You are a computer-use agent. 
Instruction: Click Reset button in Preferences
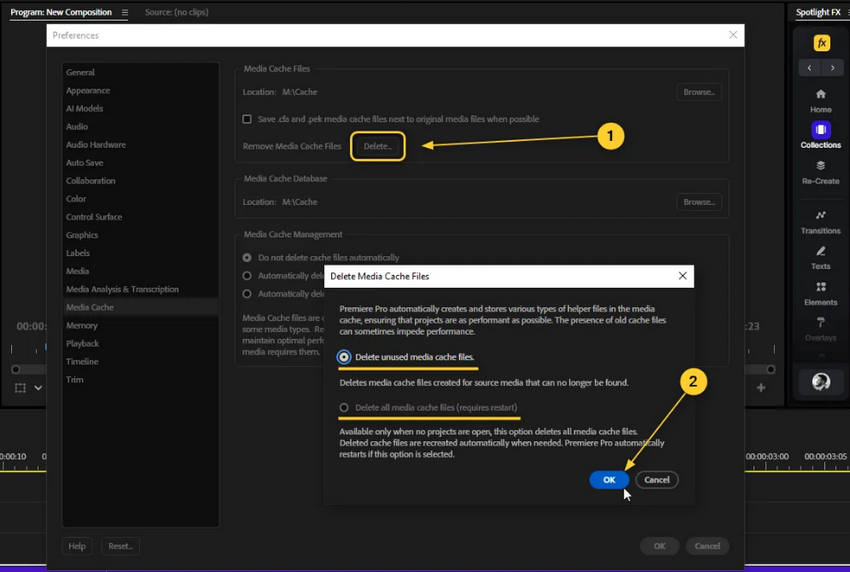coord(120,546)
